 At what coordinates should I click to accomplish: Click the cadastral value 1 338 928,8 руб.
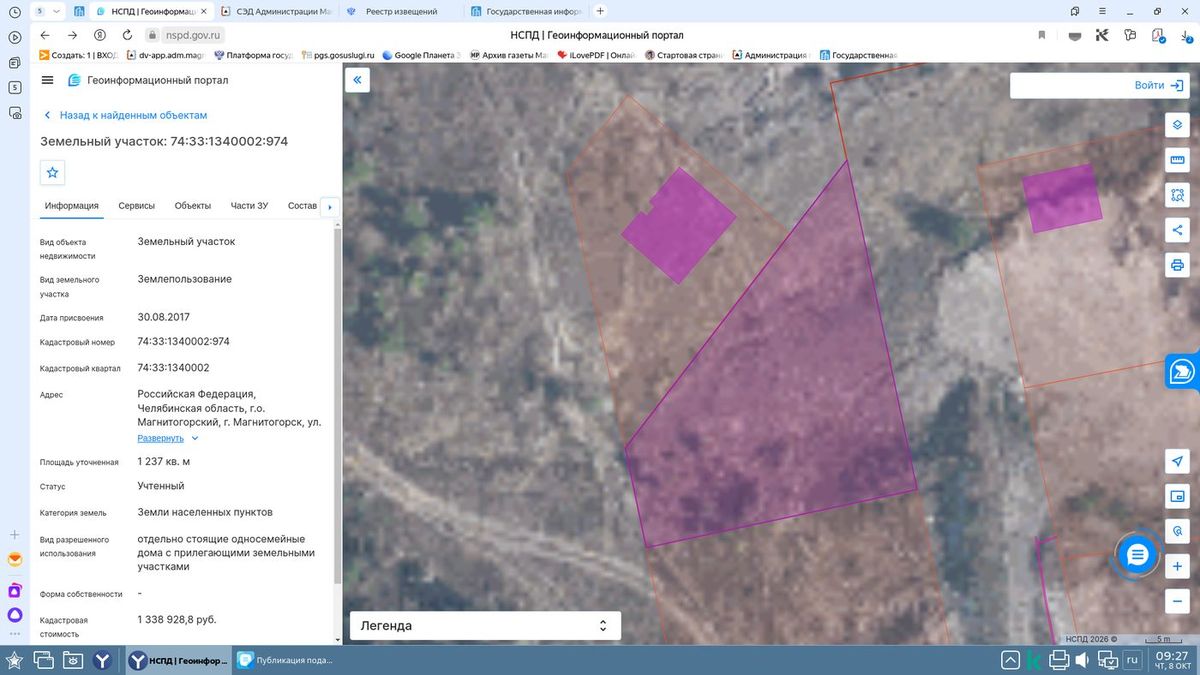tap(177, 620)
